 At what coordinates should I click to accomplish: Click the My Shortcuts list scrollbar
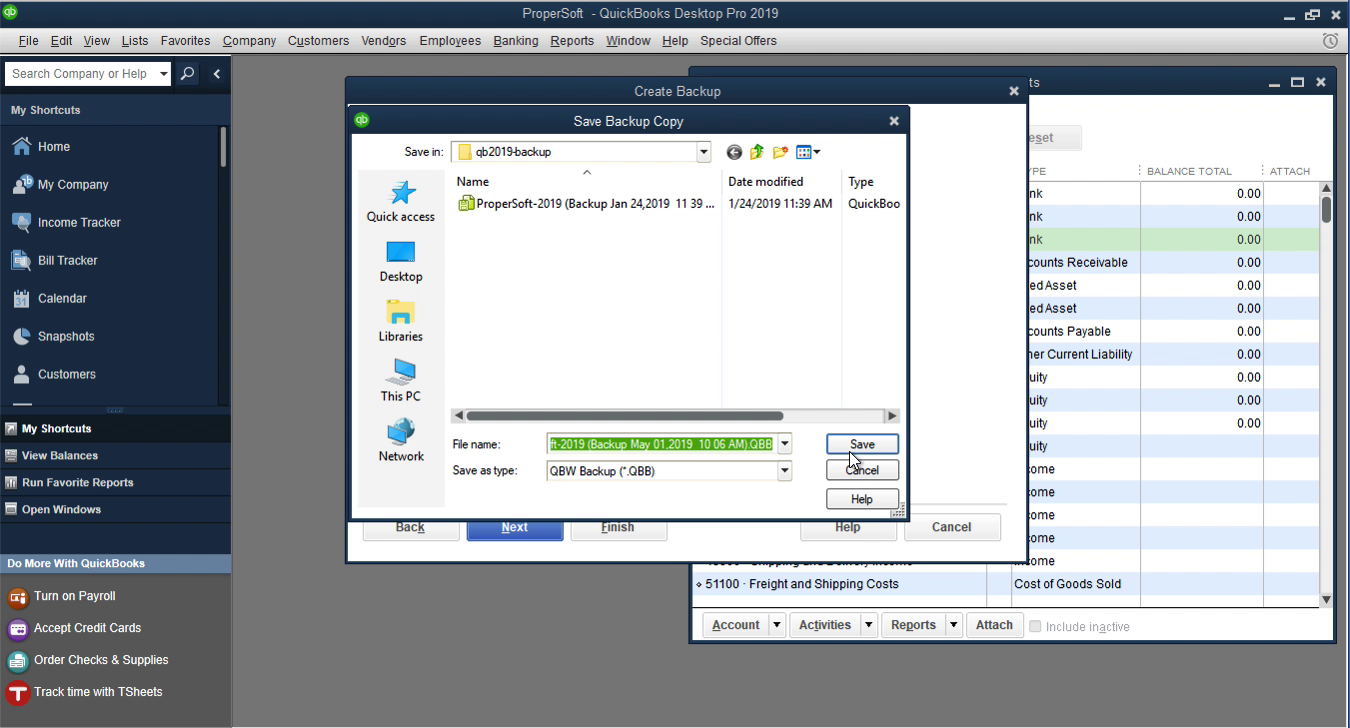pyautogui.click(x=223, y=146)
